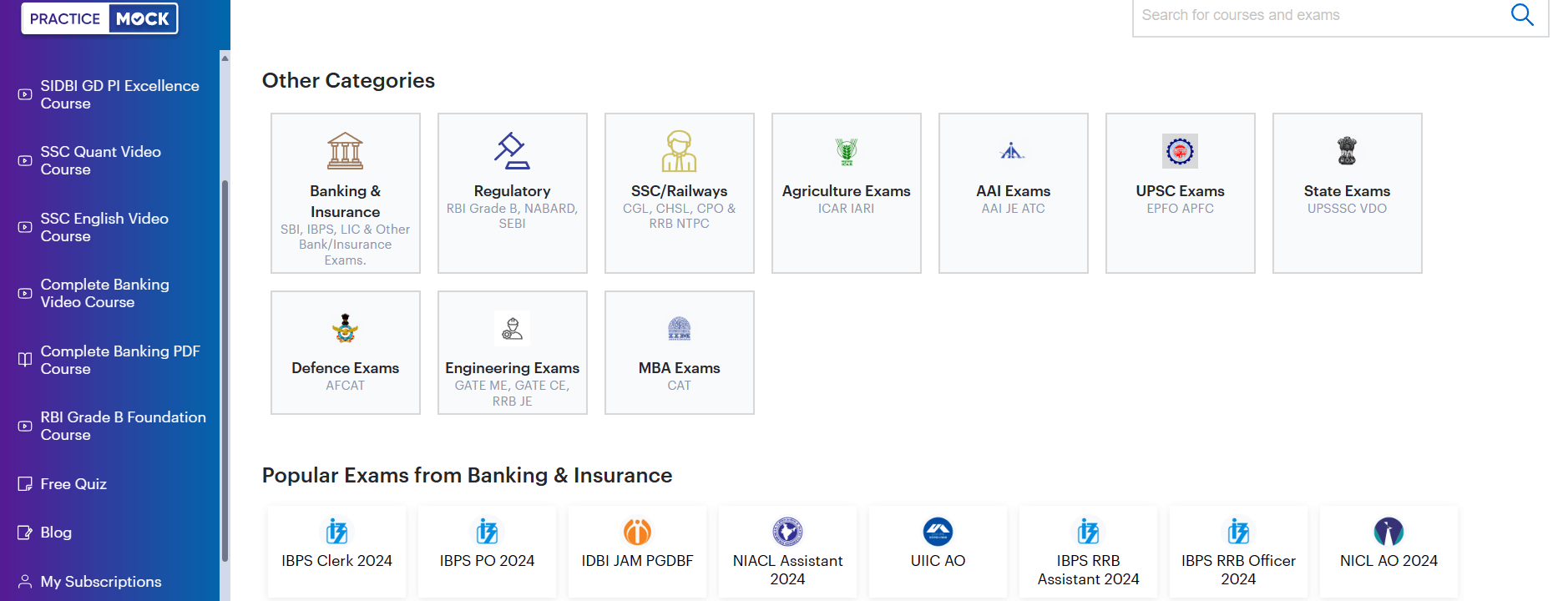
Task: Open RBI Grade B Foundation Course
Action: pos(123,426)
